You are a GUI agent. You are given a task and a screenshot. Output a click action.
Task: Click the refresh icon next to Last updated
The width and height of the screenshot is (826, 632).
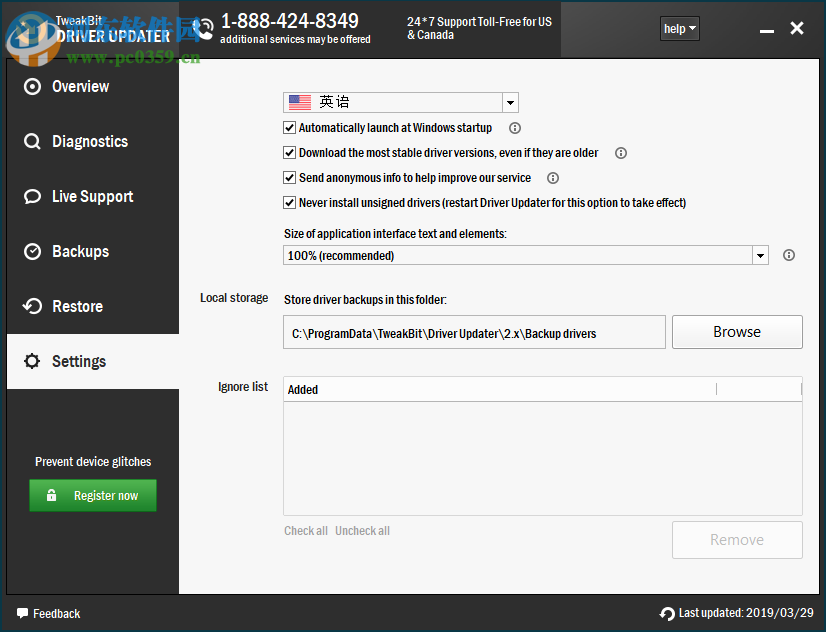pyautogui.click(x=666, y=613)
